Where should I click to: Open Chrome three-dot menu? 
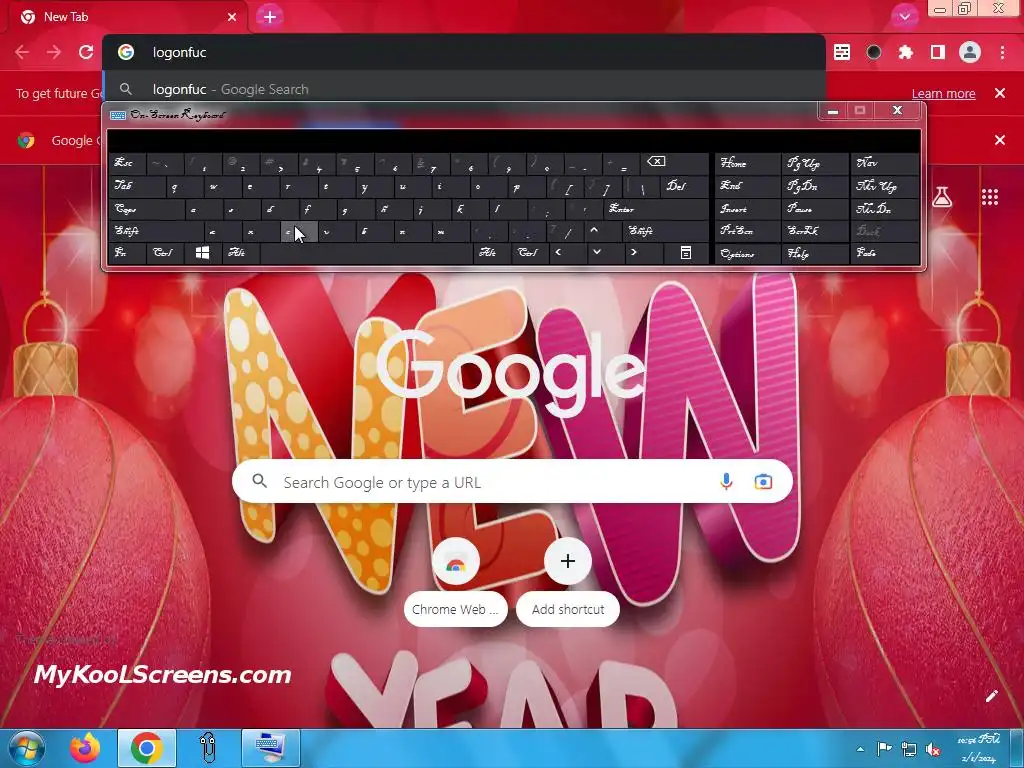[1002, 52]
